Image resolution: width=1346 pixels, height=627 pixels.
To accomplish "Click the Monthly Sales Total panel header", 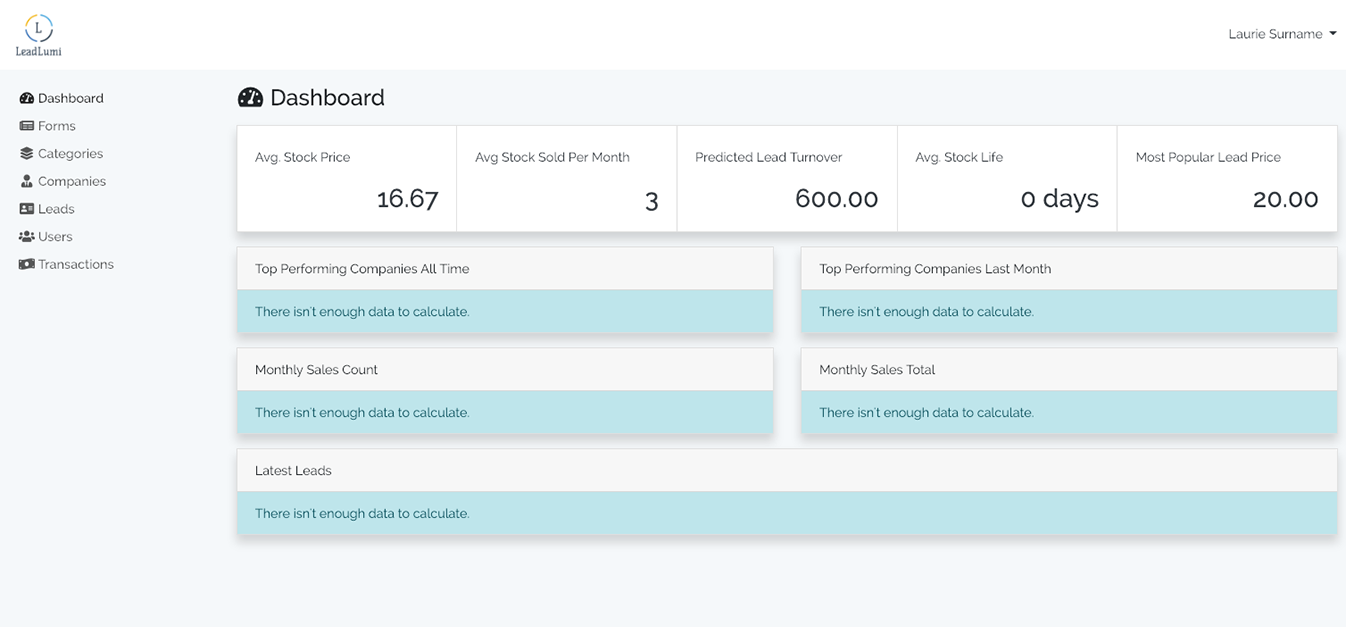I will [1069, 369].
